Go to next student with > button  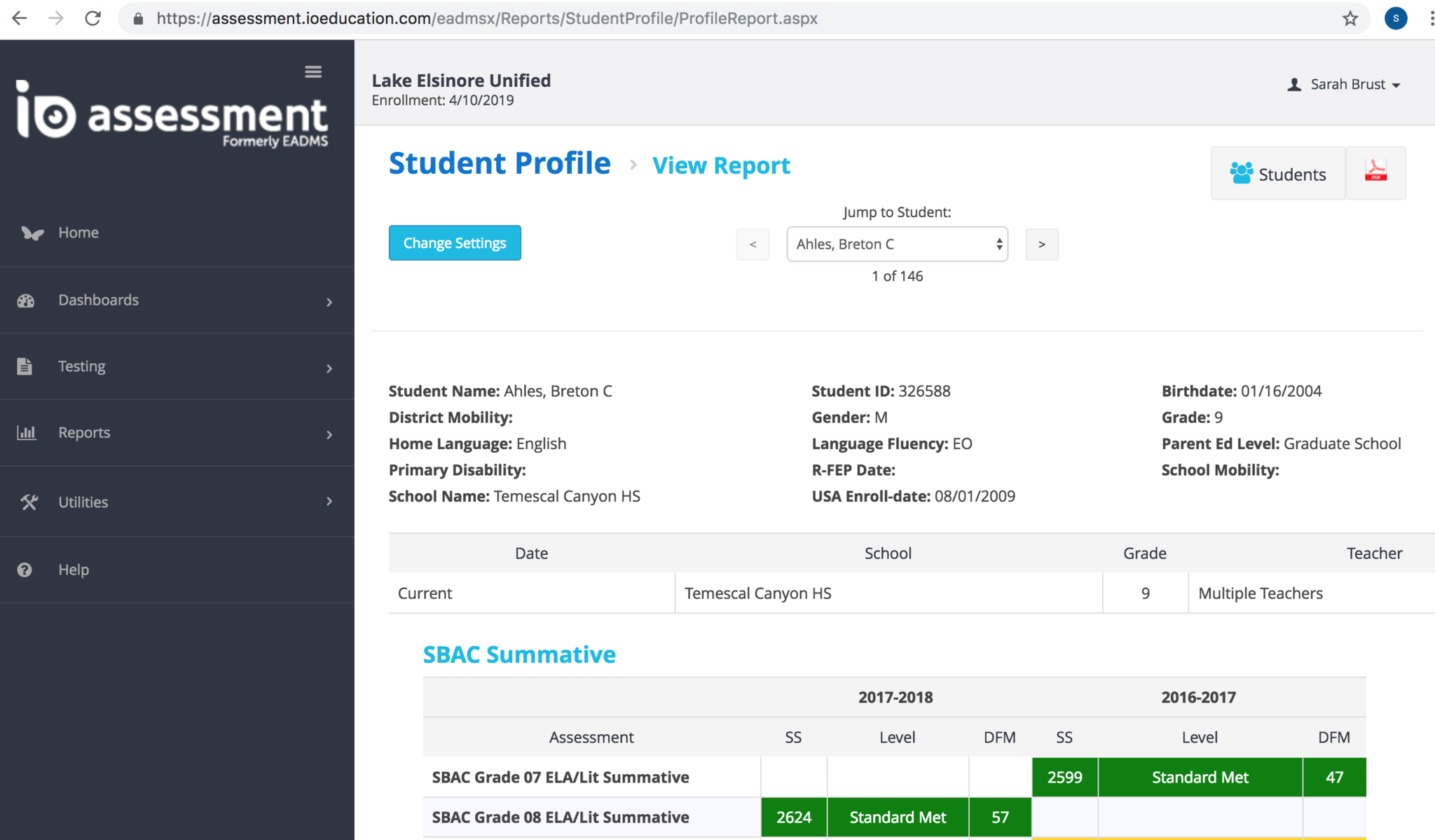coord(1042,245)
